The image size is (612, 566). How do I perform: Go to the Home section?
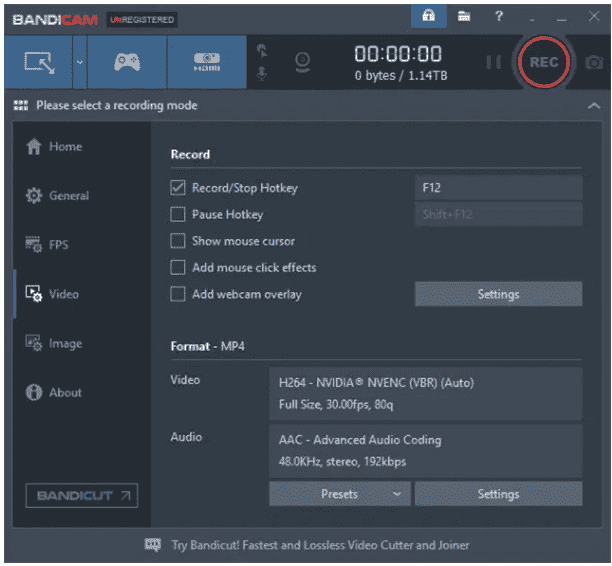pyautogui.click(x=55, y=147)
